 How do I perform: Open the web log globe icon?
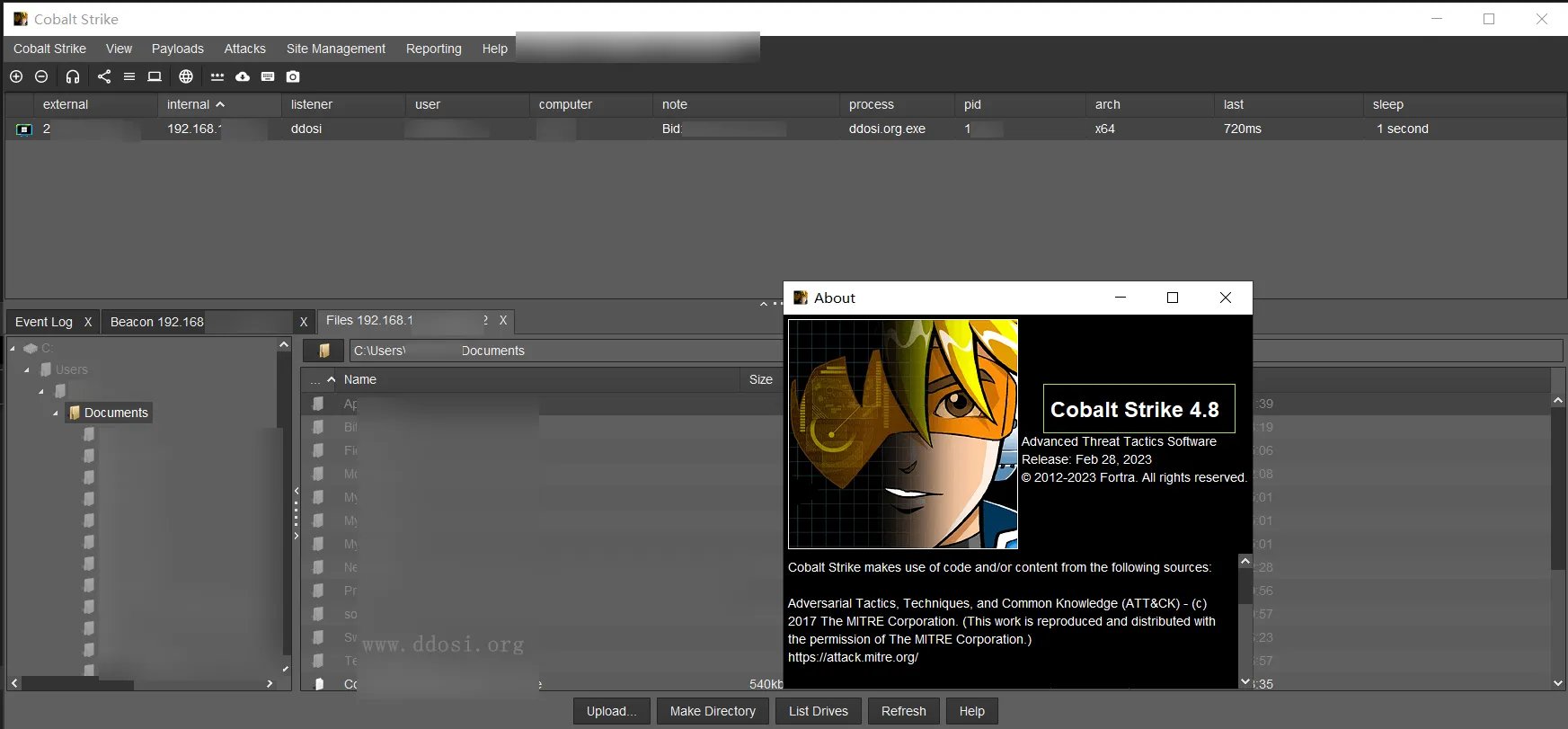tap(186, 76)
